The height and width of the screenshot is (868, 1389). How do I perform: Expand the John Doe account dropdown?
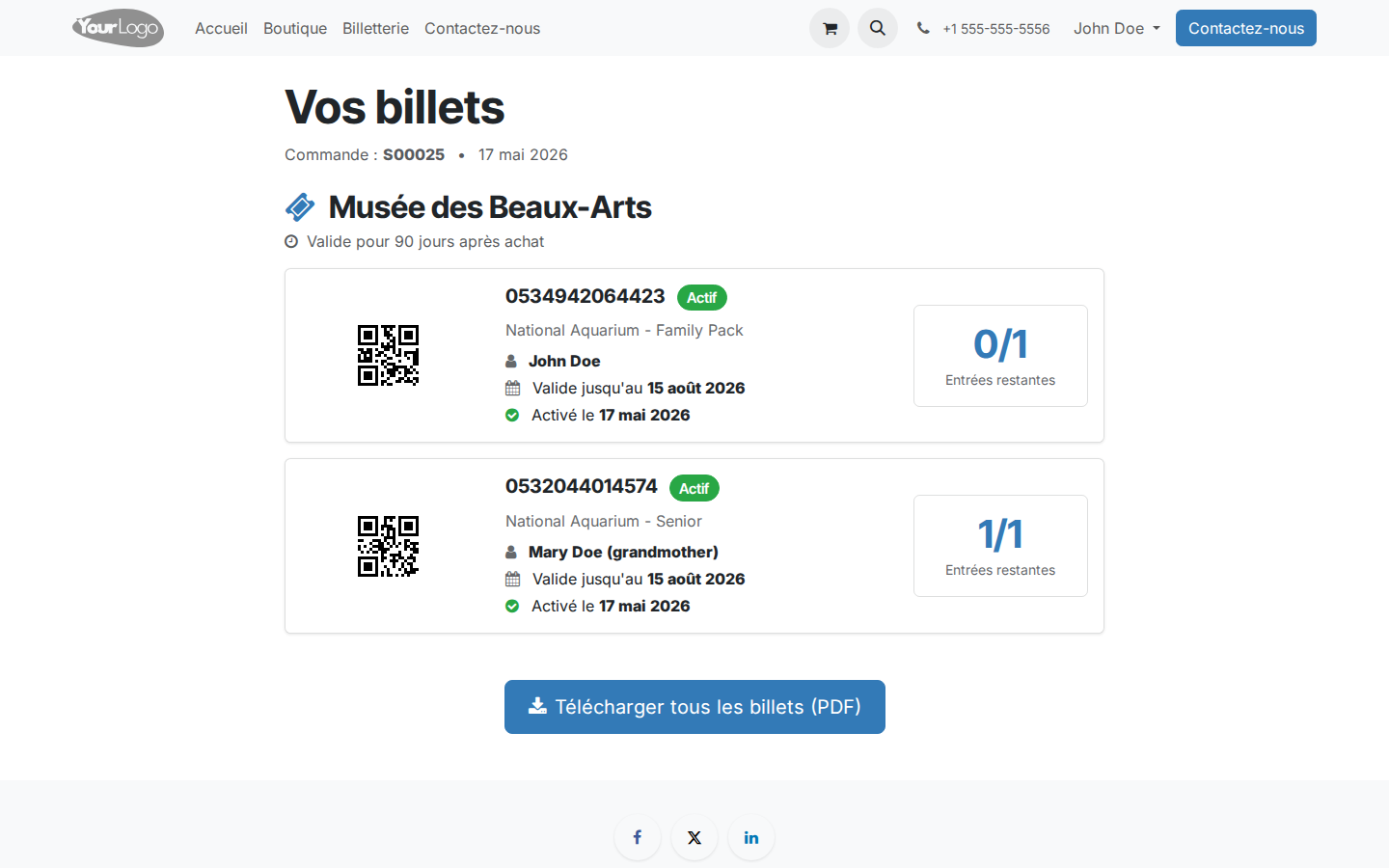coord(1117,28)
